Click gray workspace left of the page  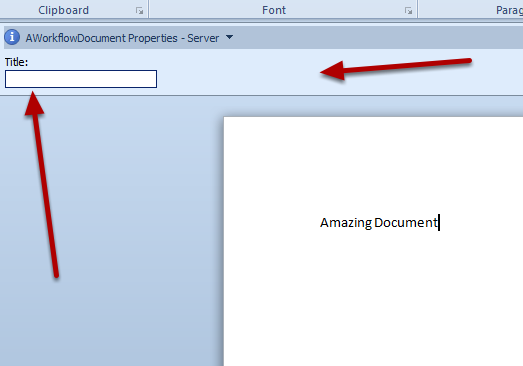tap(133, 234)
